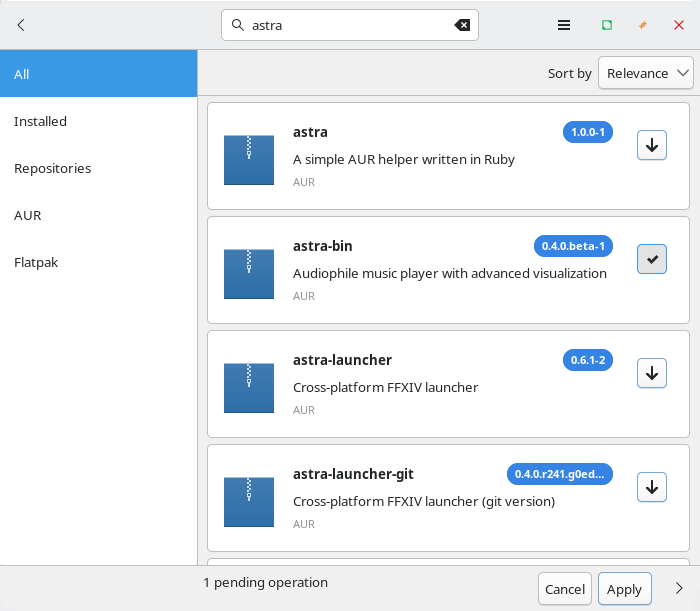Open the astra-launcher-git version 0.4.0.r241 badge
This screenshot has width=700, height=611.
(559, 474)
